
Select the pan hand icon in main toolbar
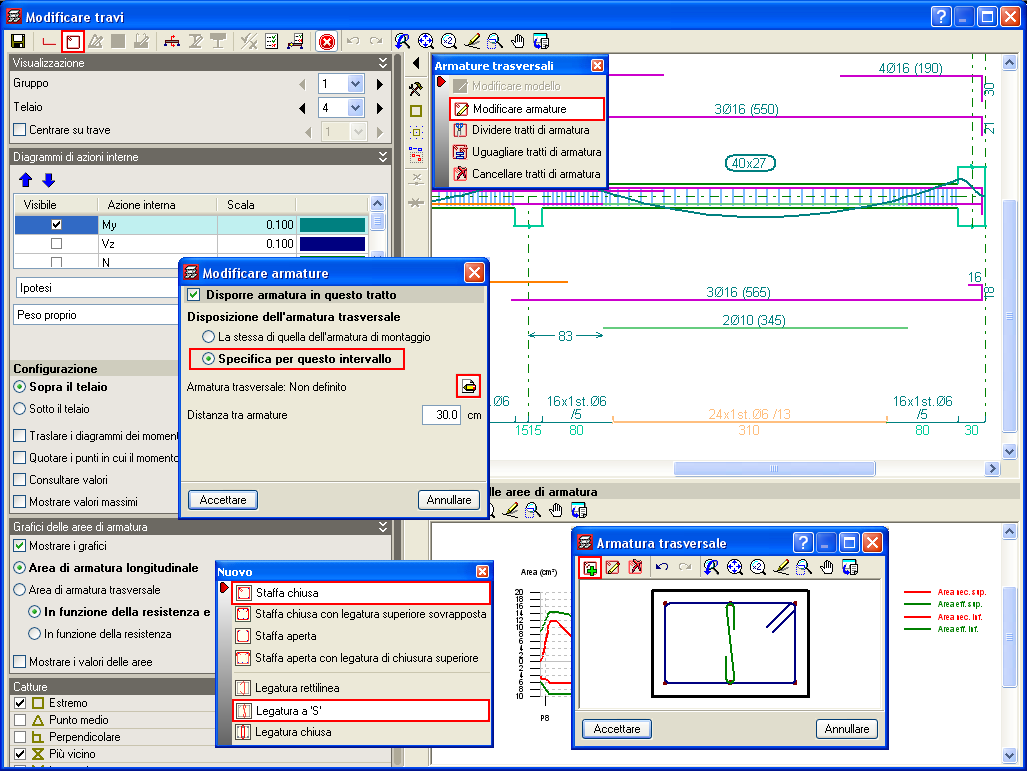click(517, 42)
